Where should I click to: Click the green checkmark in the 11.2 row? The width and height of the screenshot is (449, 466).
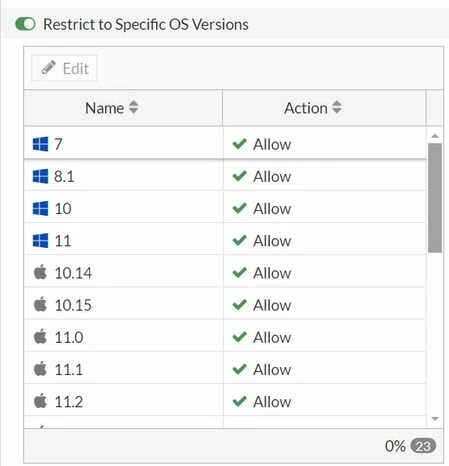click(x=239, y=401)
